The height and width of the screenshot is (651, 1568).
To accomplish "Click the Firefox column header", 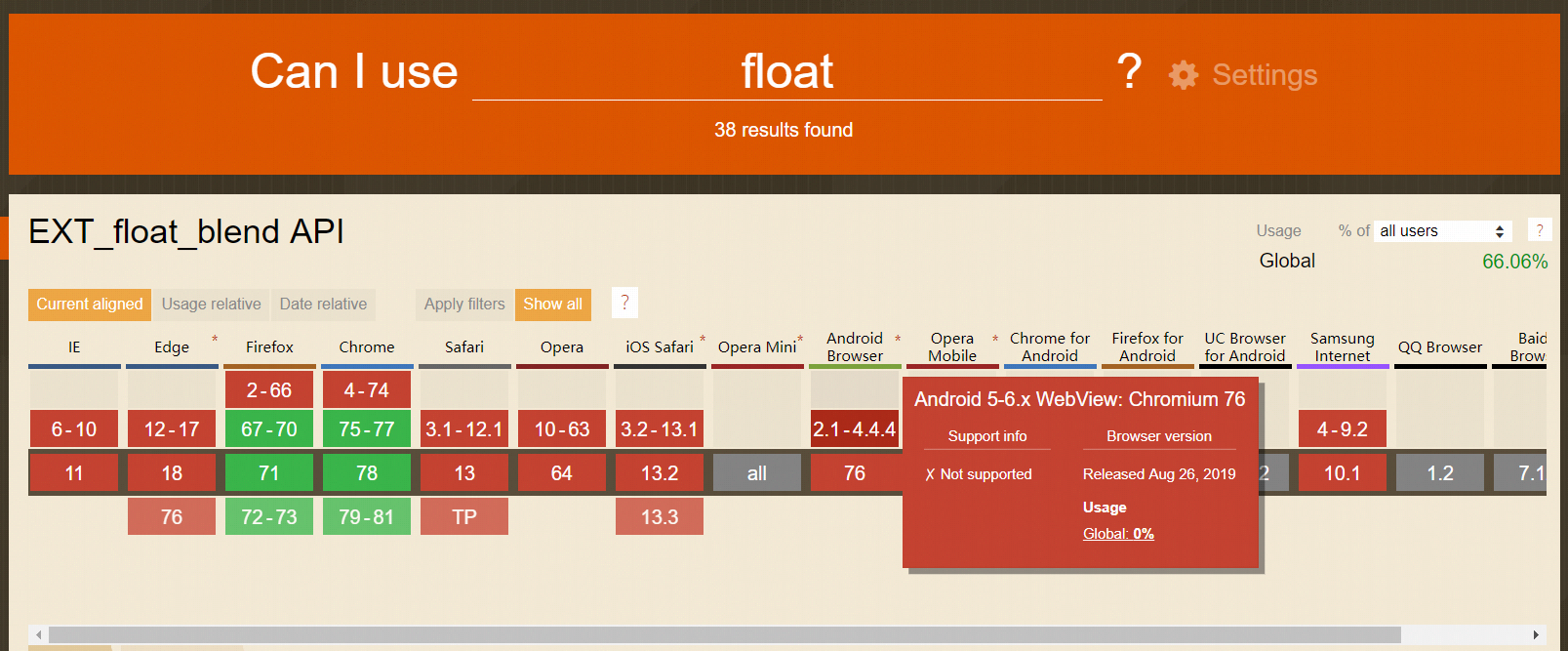I will 269,347.
